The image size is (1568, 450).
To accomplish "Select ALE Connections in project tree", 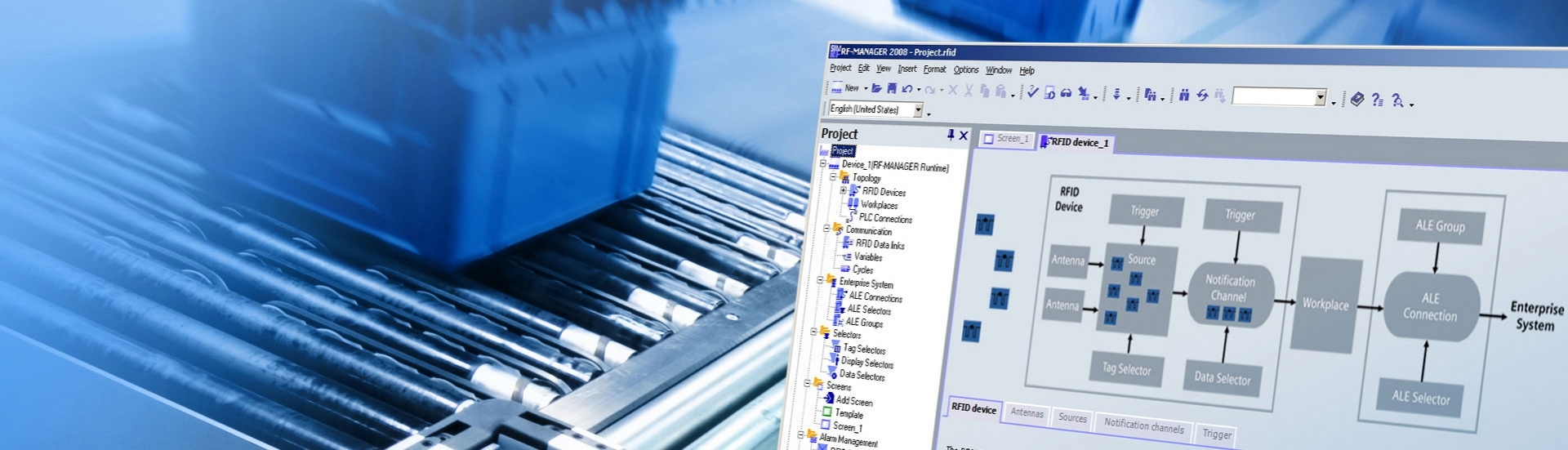I will [x=875, y=297].
